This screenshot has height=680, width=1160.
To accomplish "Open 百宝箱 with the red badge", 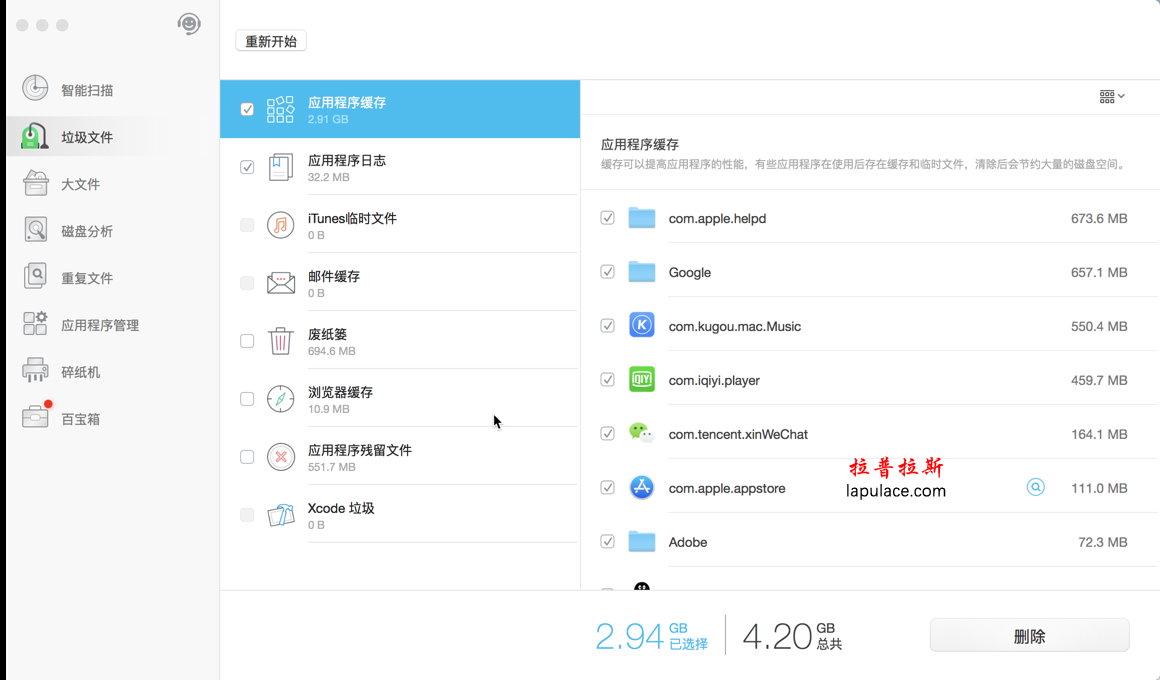I will click(60, 417).
